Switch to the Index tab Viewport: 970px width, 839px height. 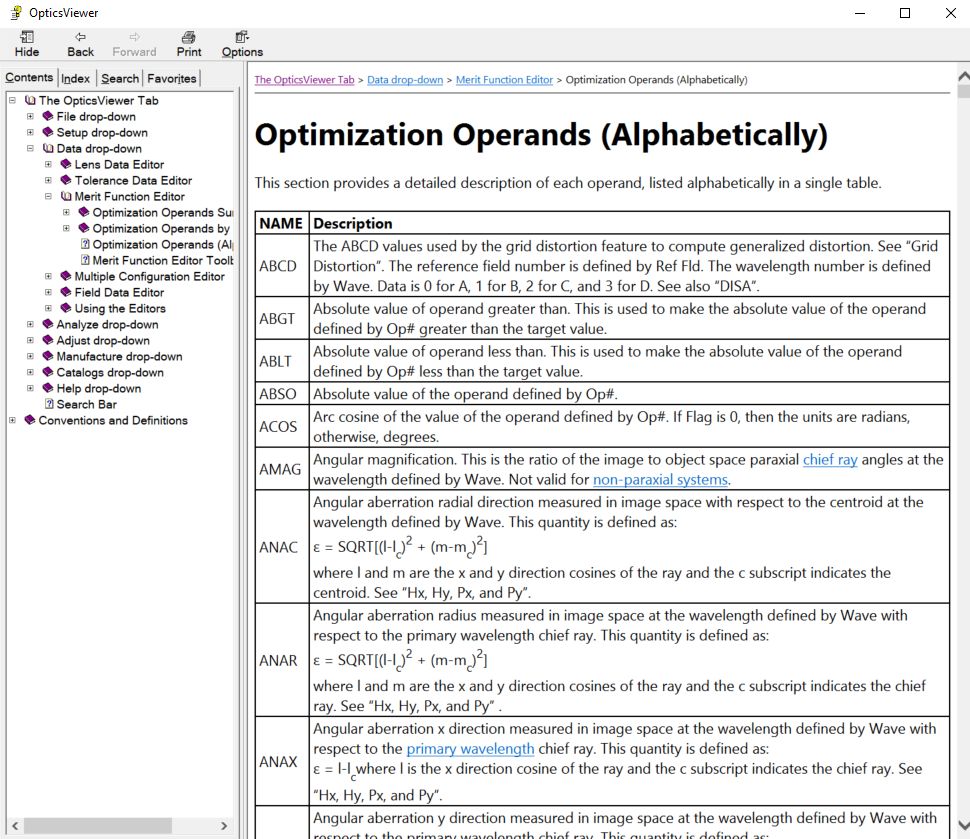[75, 78]
